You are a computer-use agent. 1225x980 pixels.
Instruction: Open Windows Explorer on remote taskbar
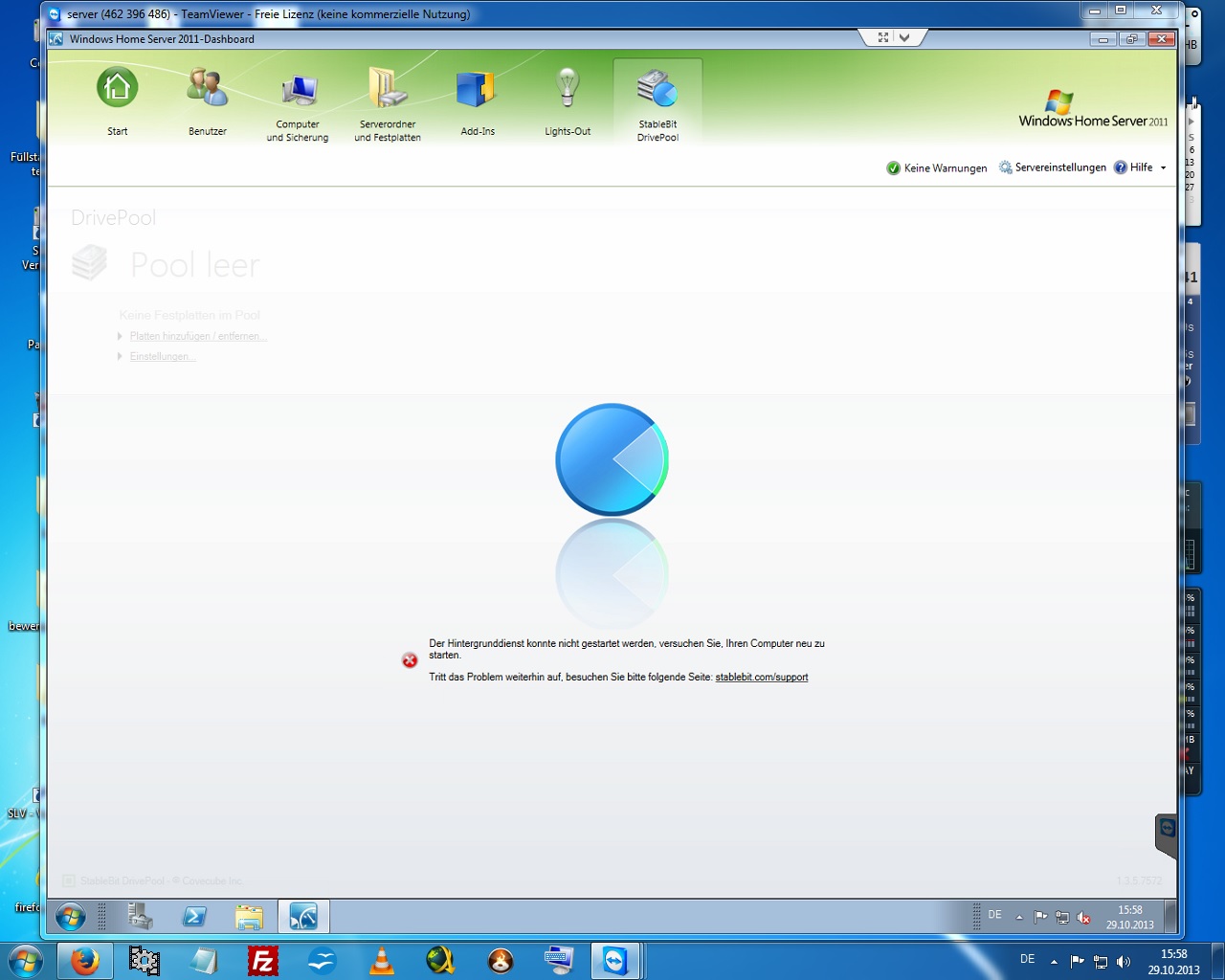pyautogui.click(x=249, y=917)
